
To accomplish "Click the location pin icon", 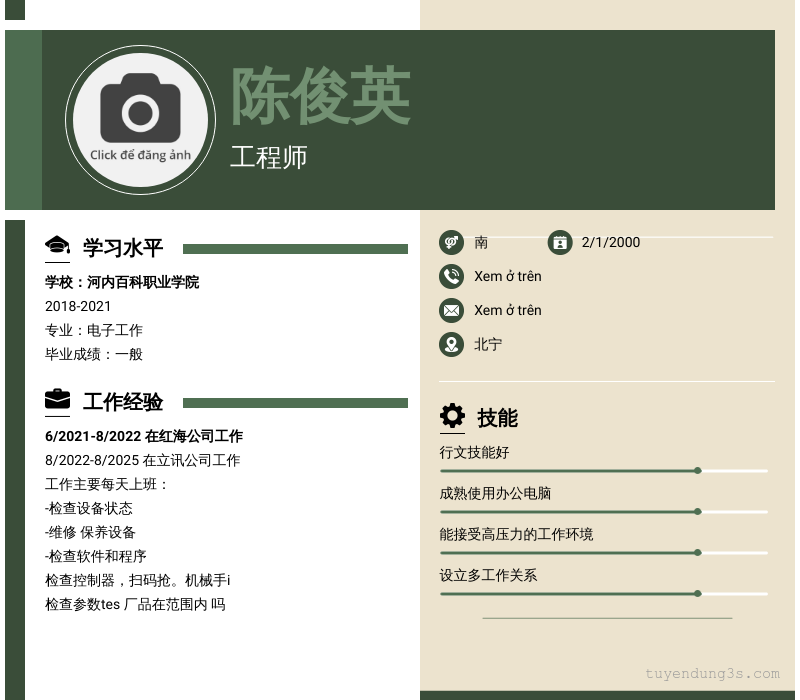I will [x=451, y=344].
